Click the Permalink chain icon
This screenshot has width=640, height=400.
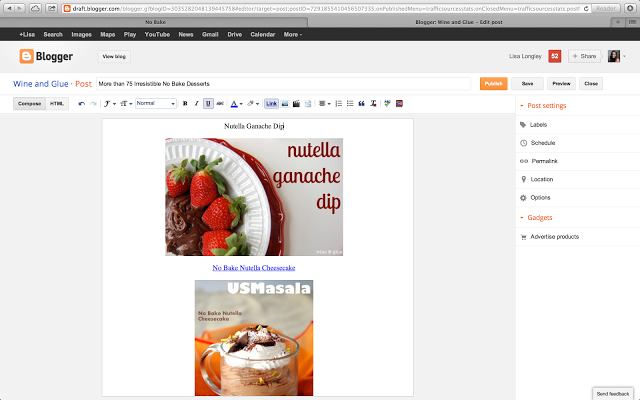[524, 161]
